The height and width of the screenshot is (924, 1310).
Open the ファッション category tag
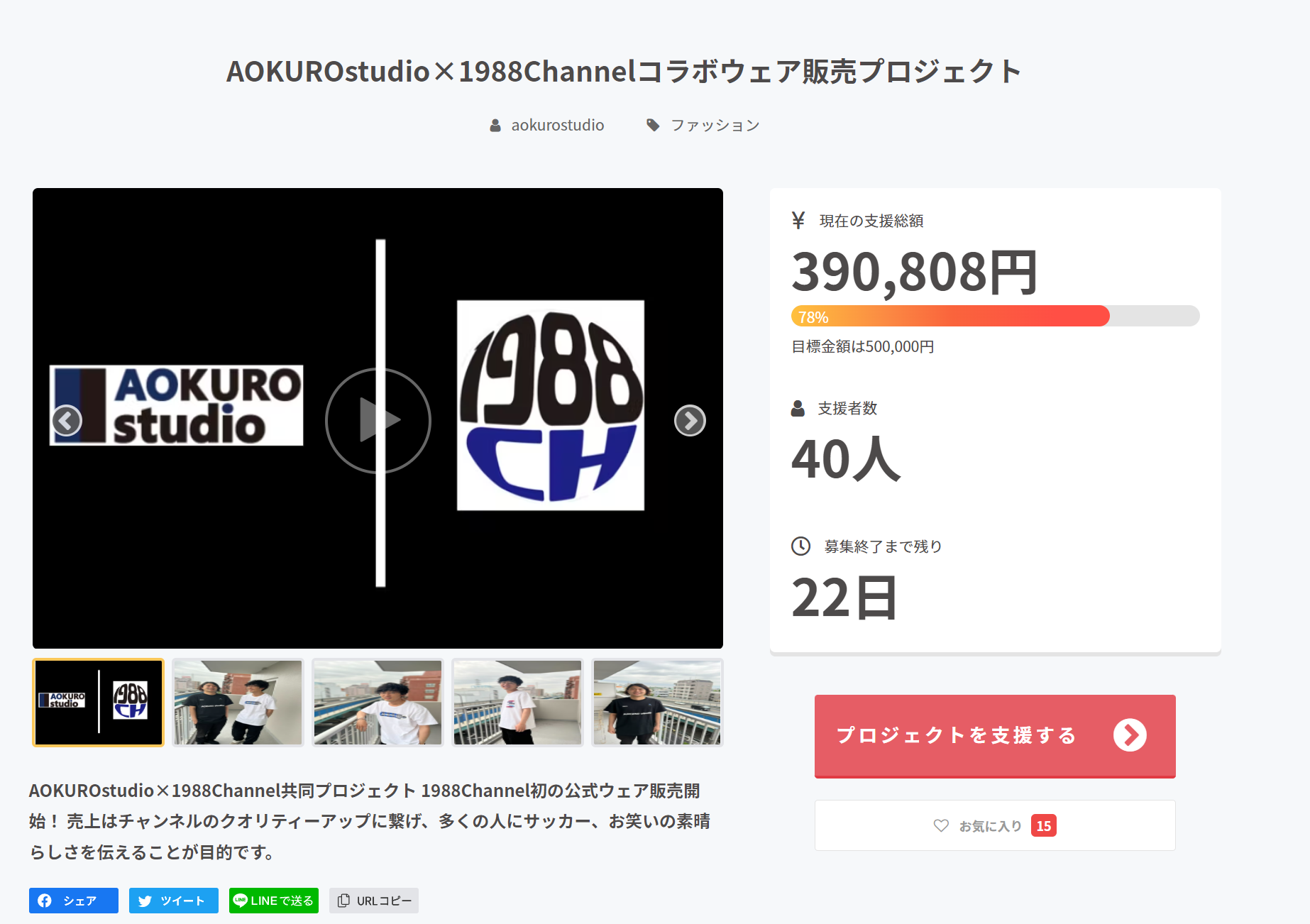pyautogui.click(x=715, y=126)
